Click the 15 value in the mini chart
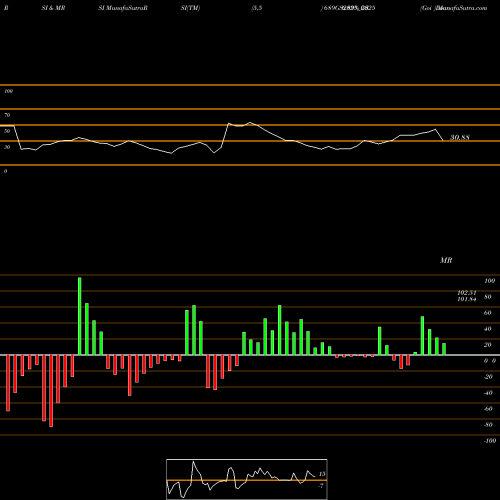The image size is (500, 500). tap(322, 474)
